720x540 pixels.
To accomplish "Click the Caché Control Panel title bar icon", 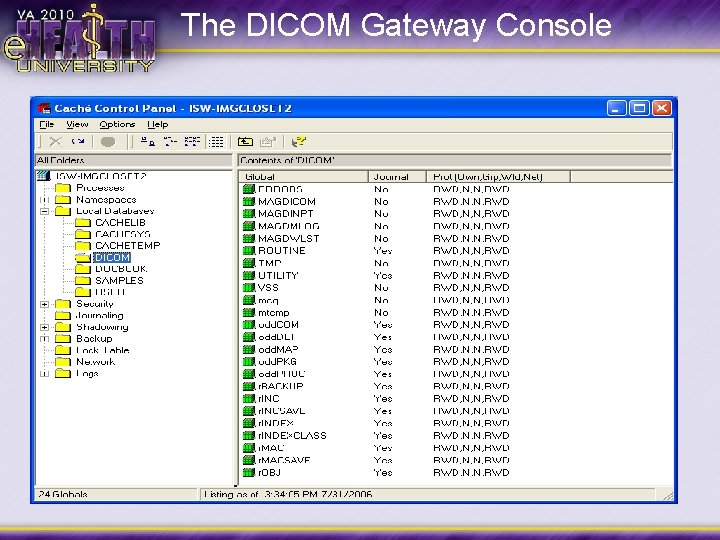I will click(44, 108).
